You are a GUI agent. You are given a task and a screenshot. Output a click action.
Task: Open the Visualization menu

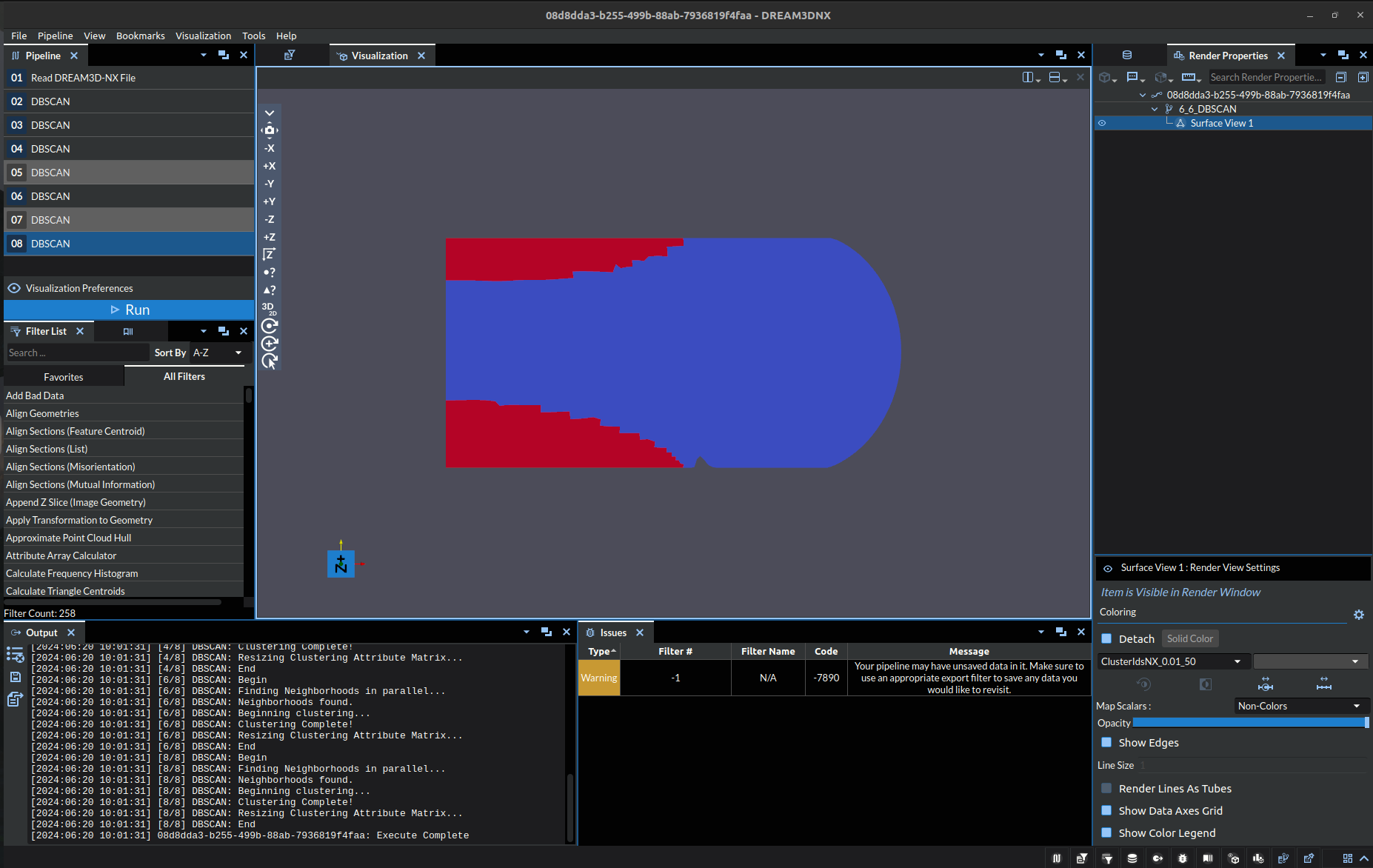coord(203,36)
